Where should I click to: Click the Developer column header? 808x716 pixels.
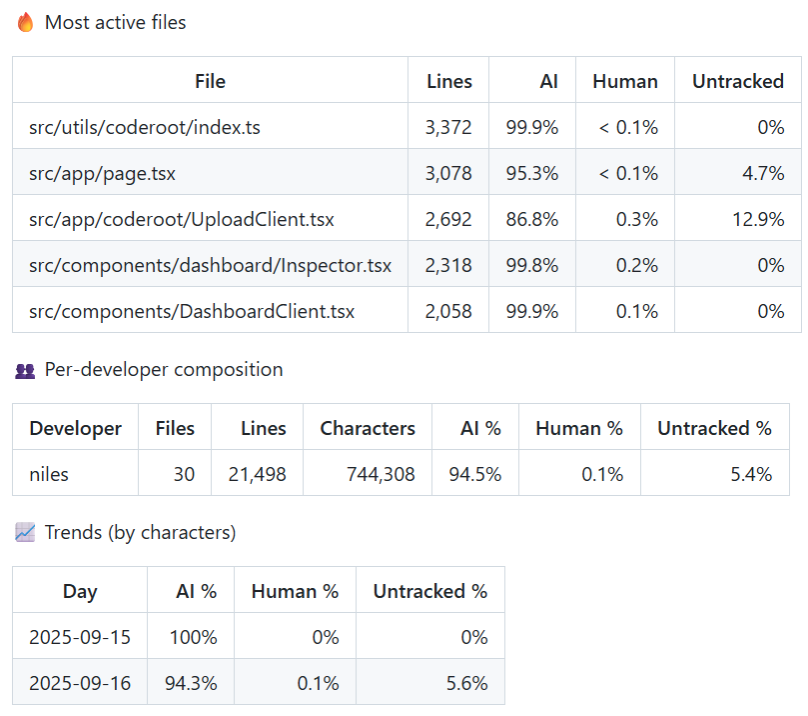pyautogui.click(x=75, y=428)
